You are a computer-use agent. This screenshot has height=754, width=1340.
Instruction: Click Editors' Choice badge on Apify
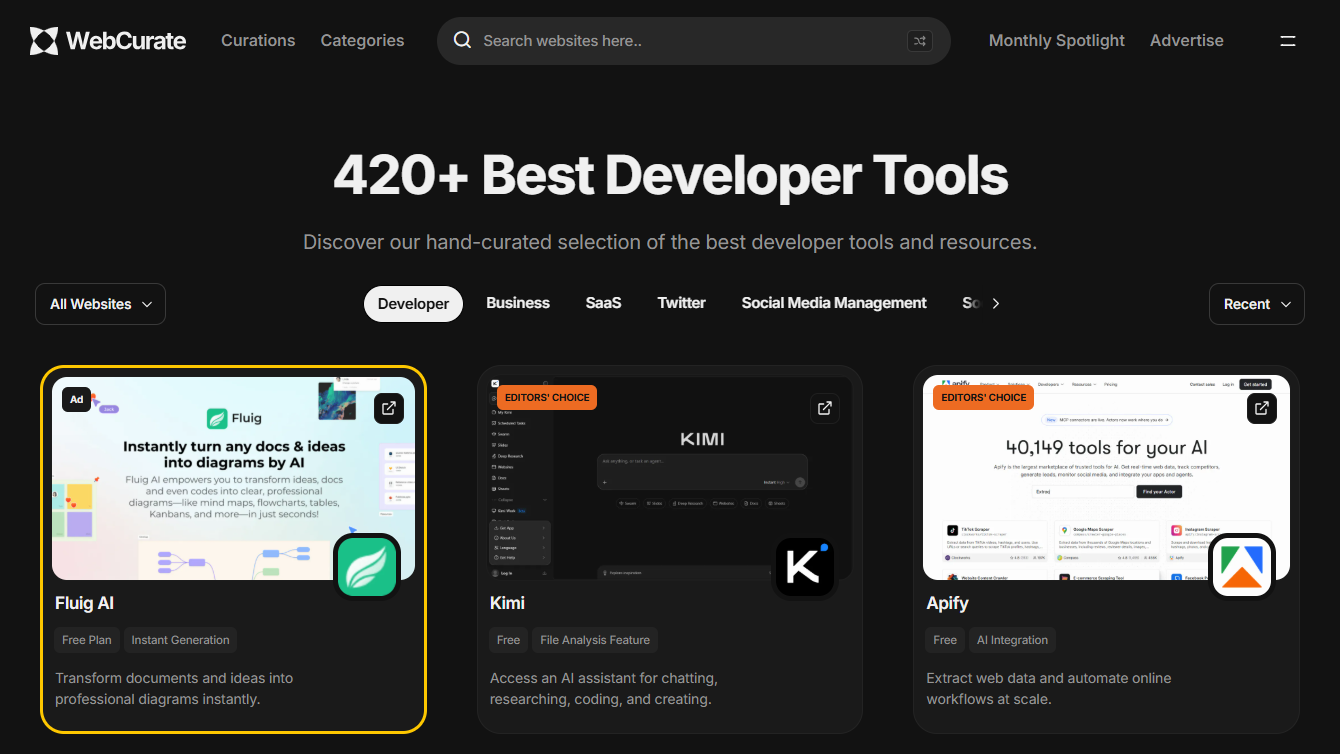tap(984, 397)
